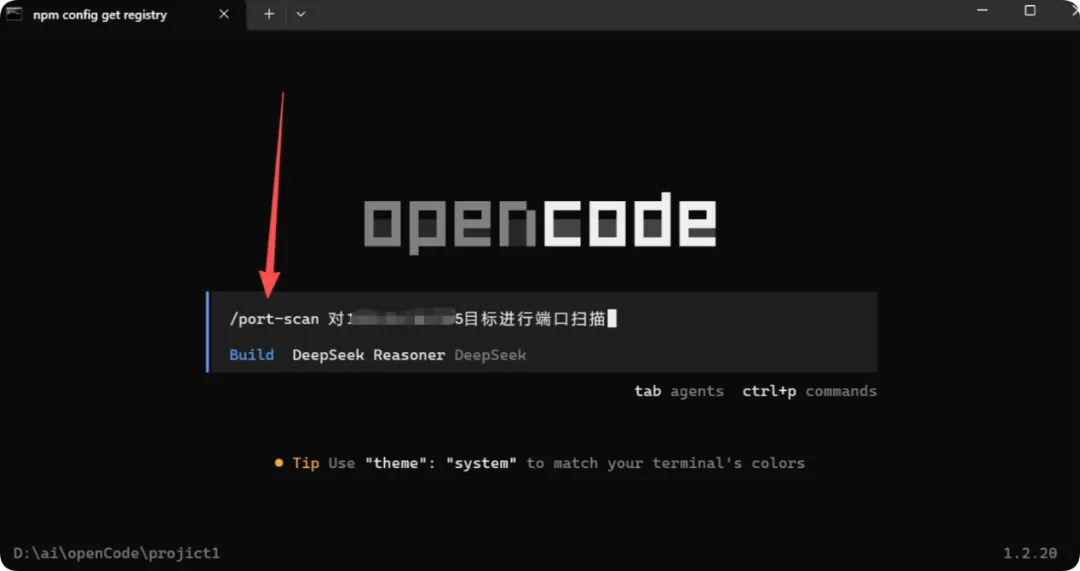1080x571 pixels.
Task: Click the Tip text about theme system
Action: click(548, 463)
